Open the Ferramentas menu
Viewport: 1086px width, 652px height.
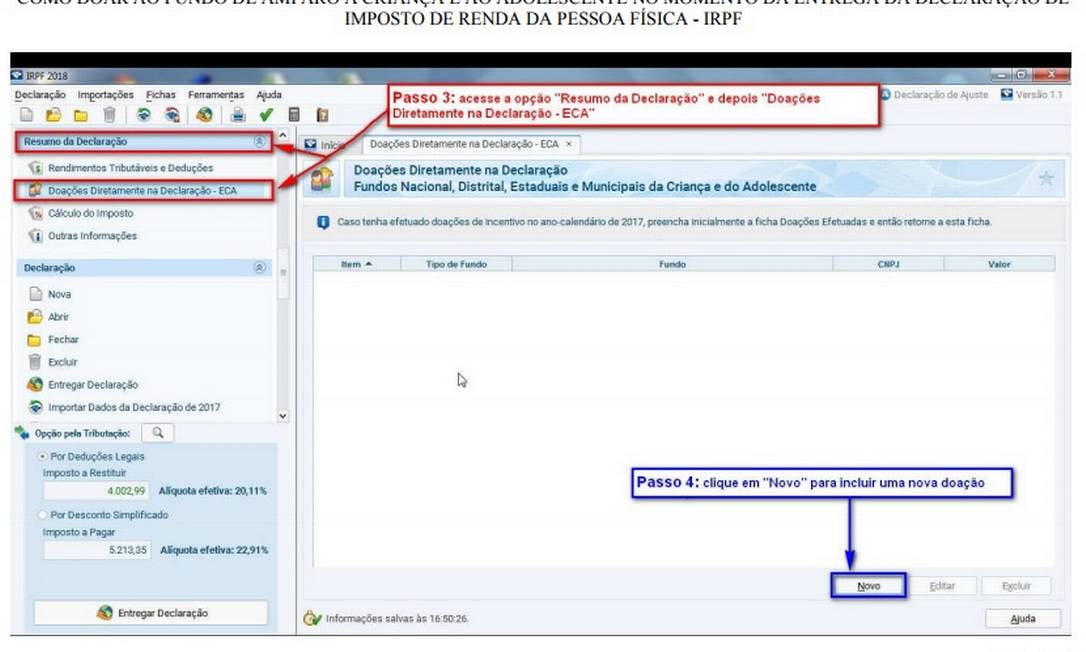pyautogui.click(x=215, y=95)
